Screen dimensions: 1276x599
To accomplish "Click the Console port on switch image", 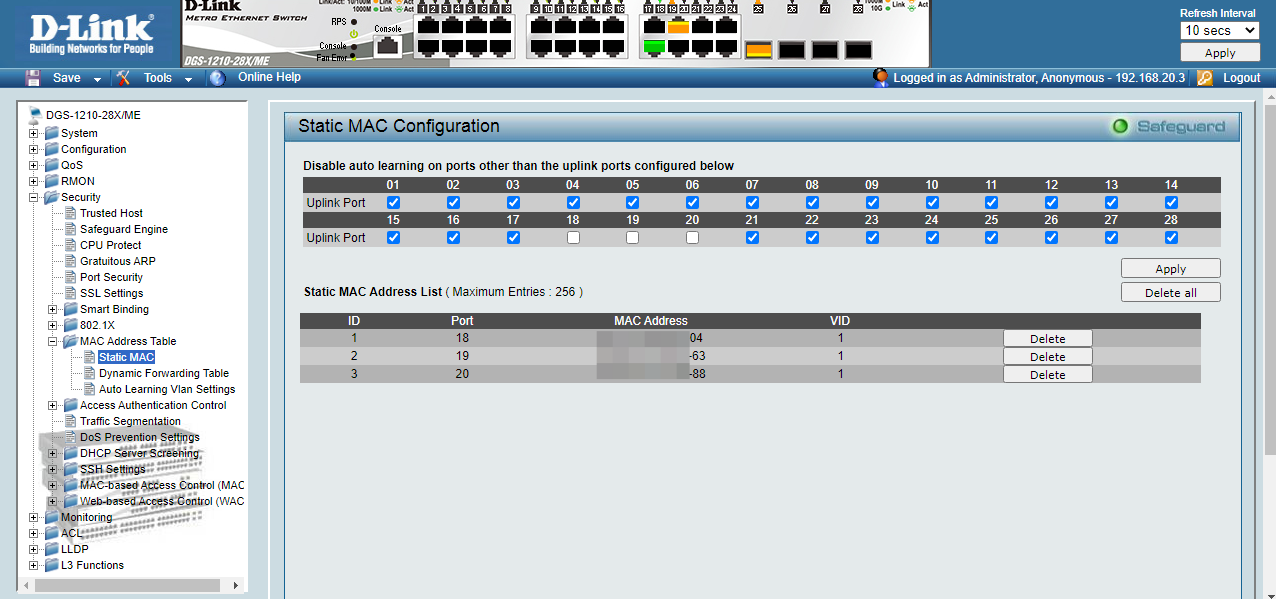I will pos(388,45).
